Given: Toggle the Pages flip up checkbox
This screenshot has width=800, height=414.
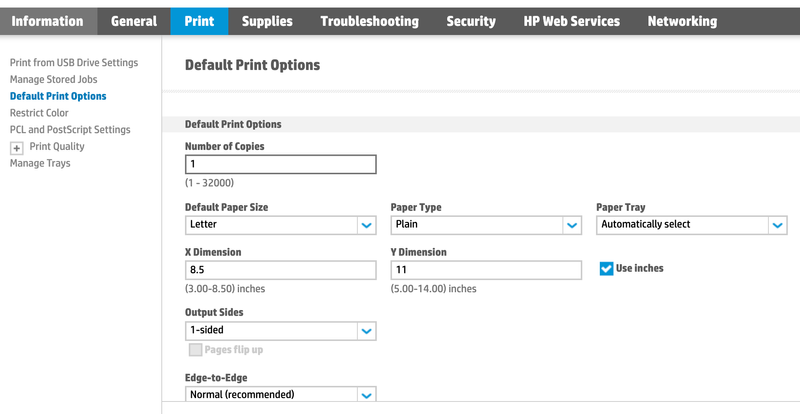Looking at the screenshot, I should pos(195,350).
